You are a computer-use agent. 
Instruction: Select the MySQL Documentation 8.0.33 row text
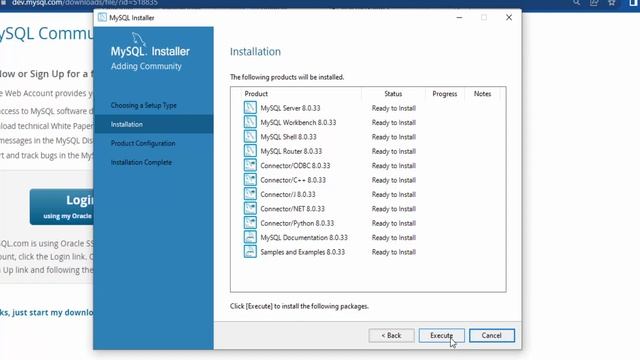(x=304, y=238)
